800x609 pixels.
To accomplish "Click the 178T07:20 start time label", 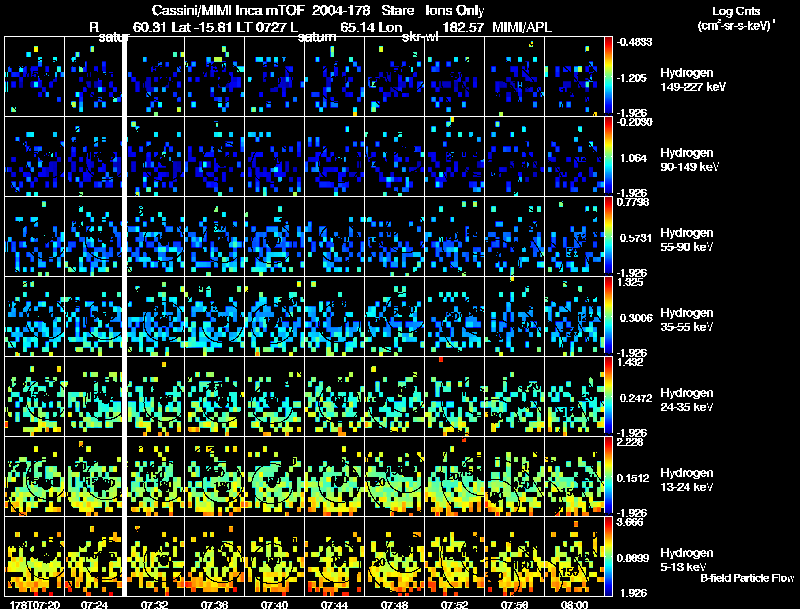I will [x=35, y=605].
